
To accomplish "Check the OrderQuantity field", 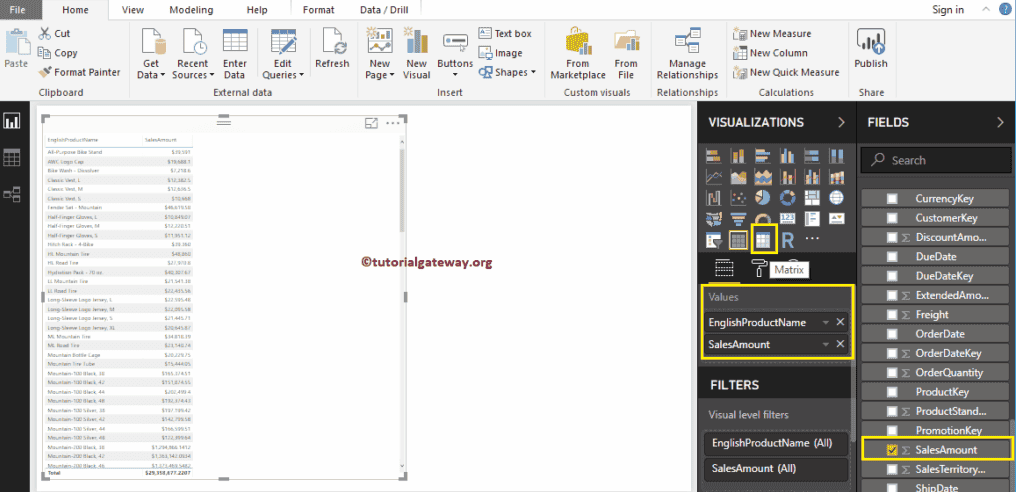I will pos(892,373).
